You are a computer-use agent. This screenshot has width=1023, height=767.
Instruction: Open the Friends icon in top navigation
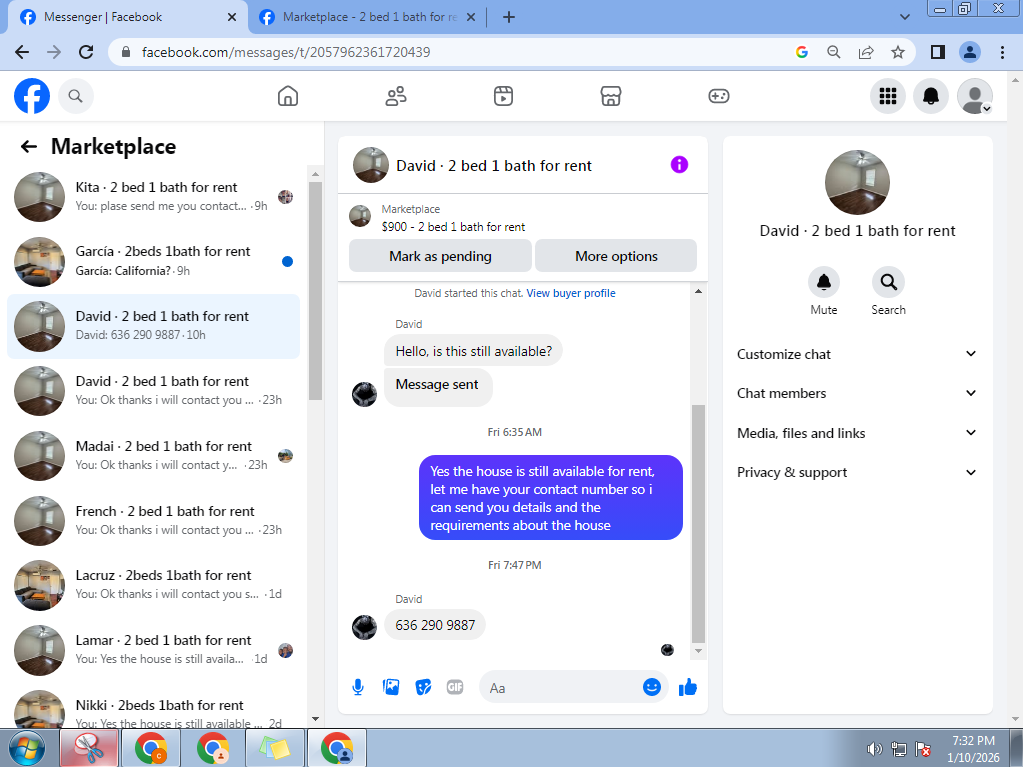coord(395,97)
